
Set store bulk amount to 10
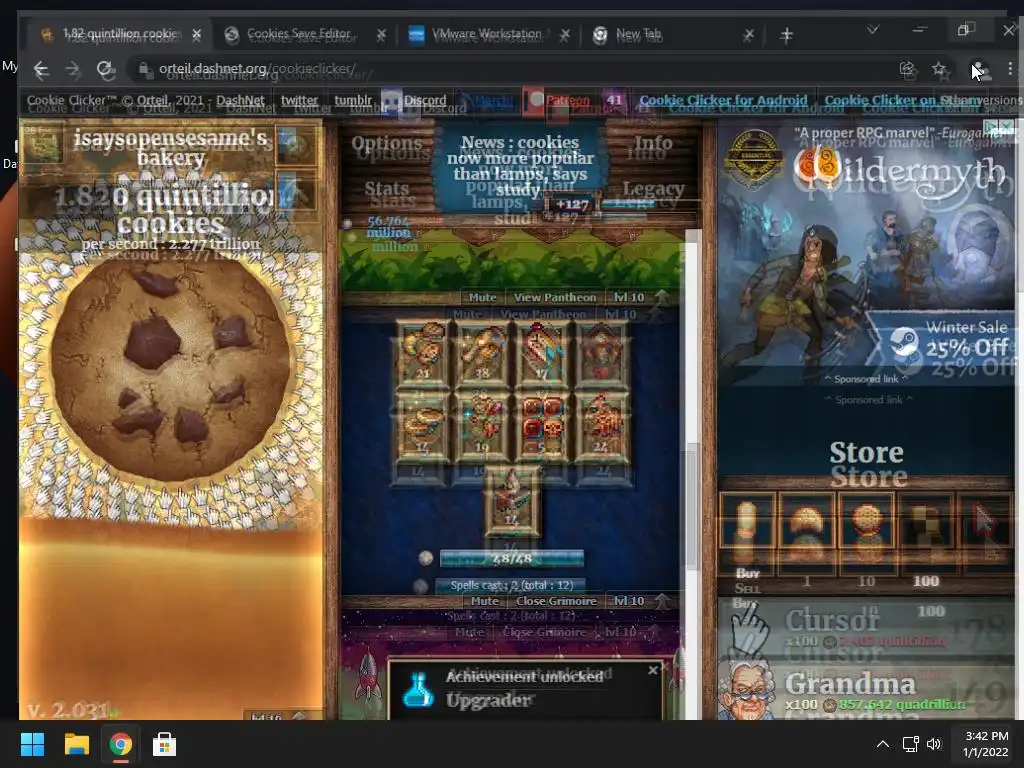[867, 581]
